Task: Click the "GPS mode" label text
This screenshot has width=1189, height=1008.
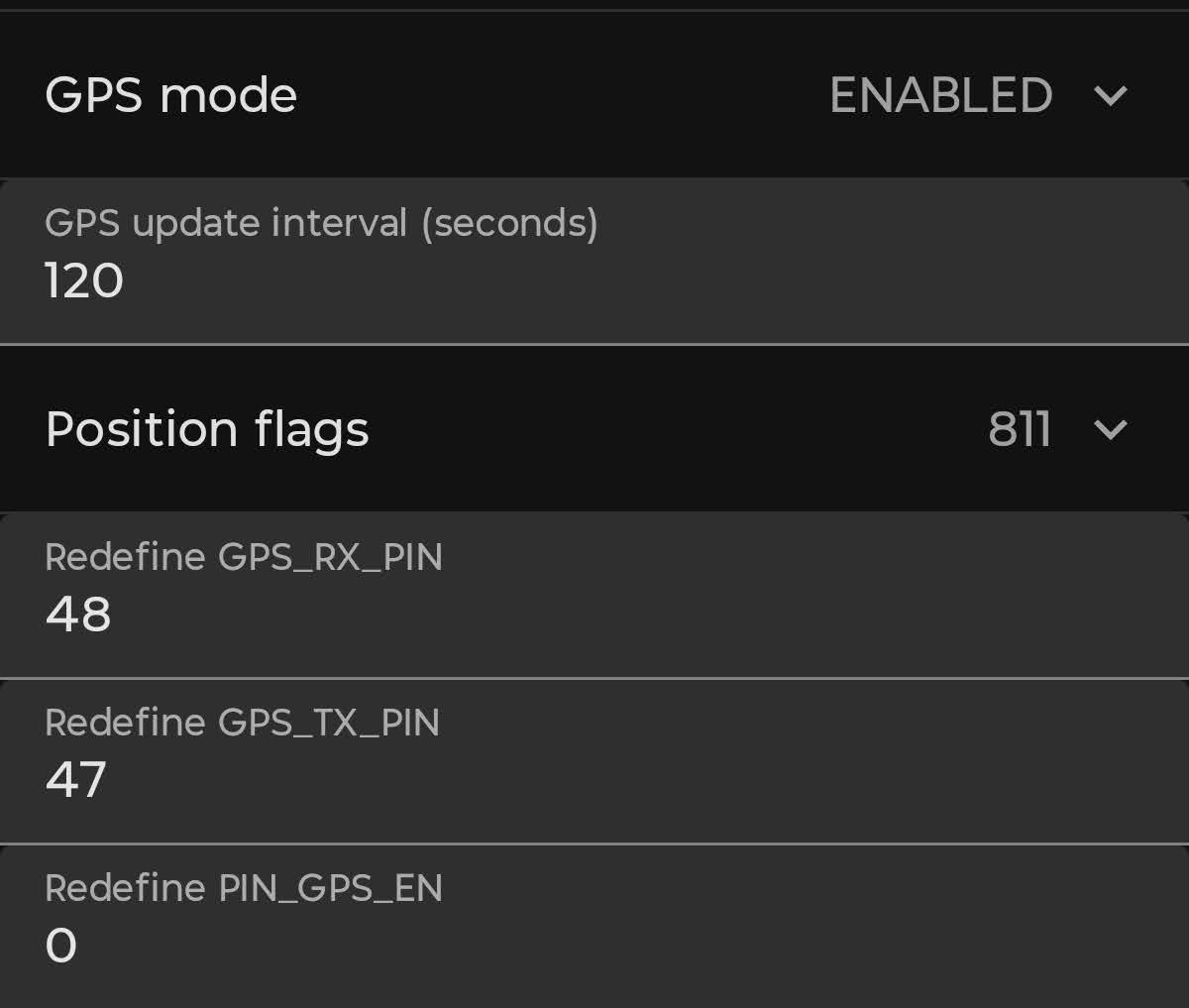Action: (170, 96)
